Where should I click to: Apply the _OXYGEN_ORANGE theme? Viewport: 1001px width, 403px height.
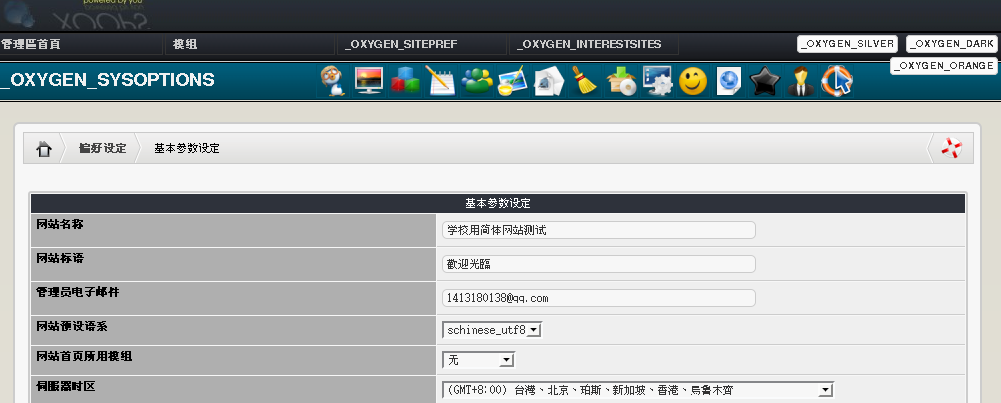point(944,65)
